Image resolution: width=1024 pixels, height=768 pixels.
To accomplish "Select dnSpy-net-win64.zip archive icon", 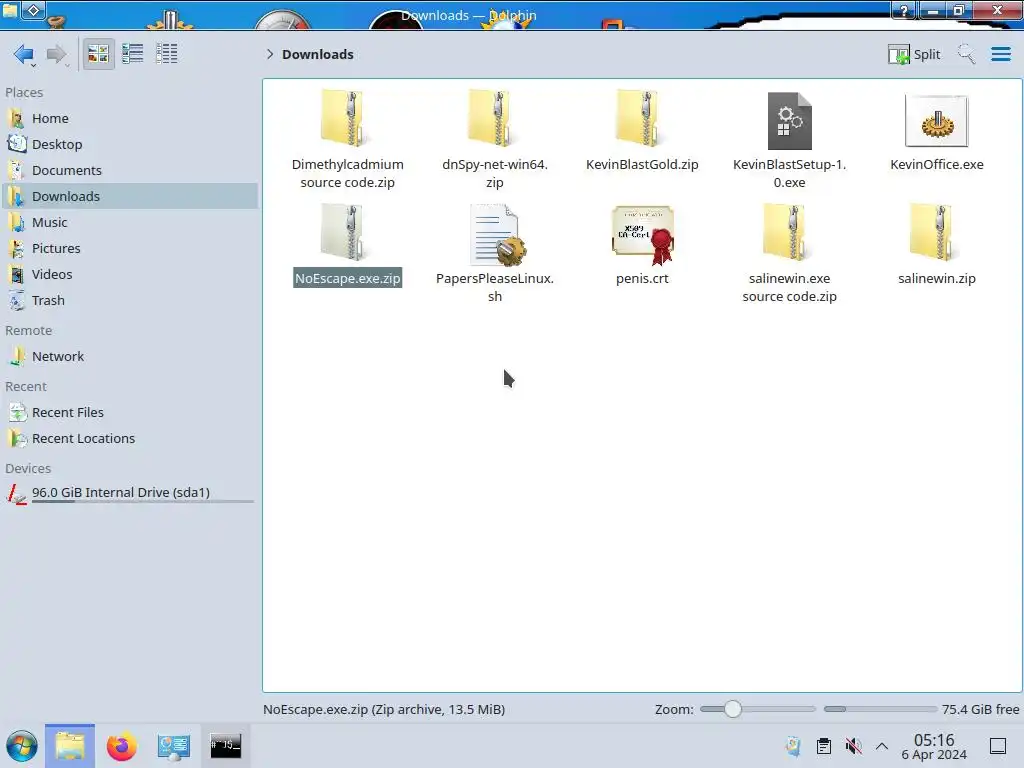I will pyautogui.click(x=494, y=119).
